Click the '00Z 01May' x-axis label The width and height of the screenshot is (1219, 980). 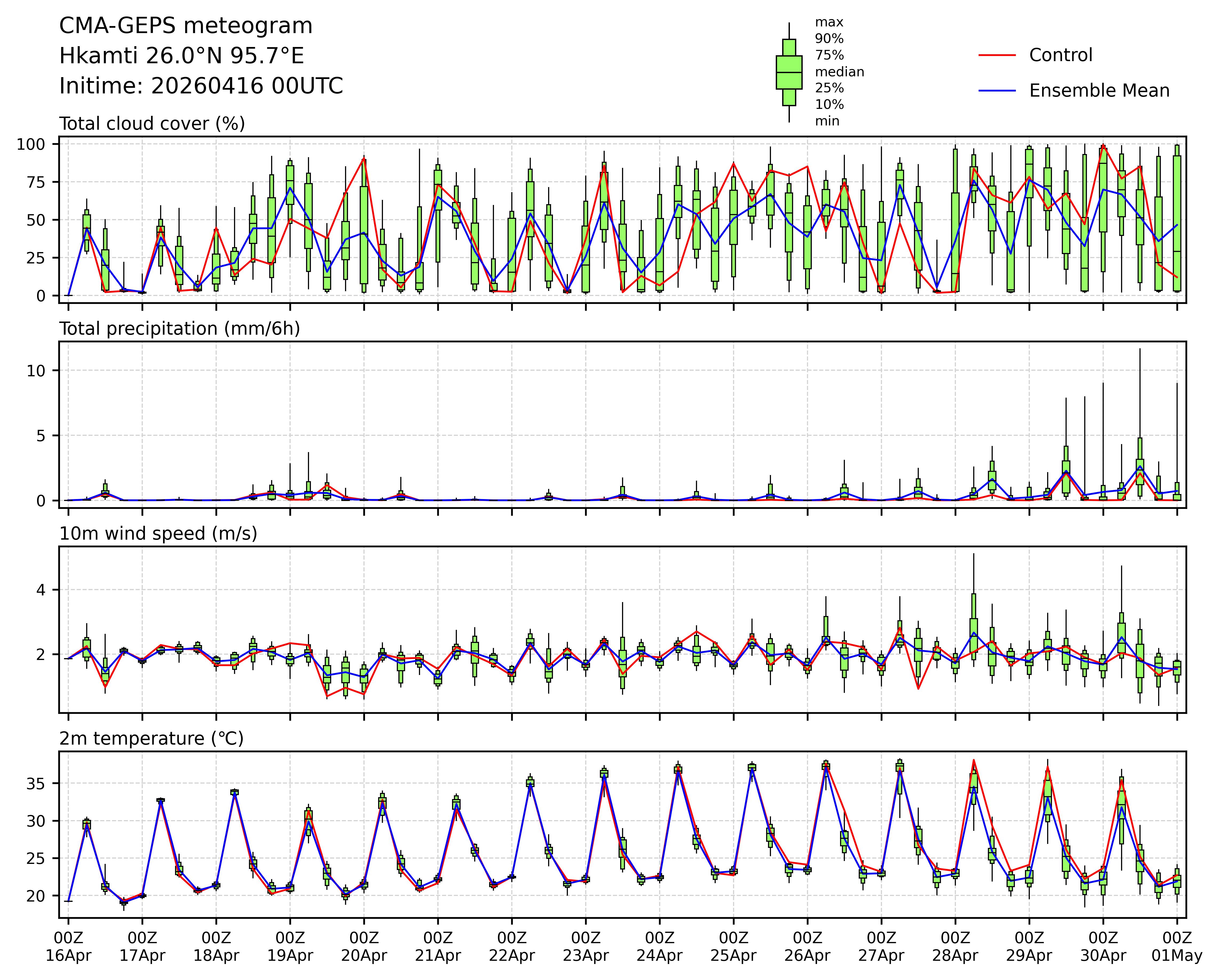click(x=1177, y=947)
